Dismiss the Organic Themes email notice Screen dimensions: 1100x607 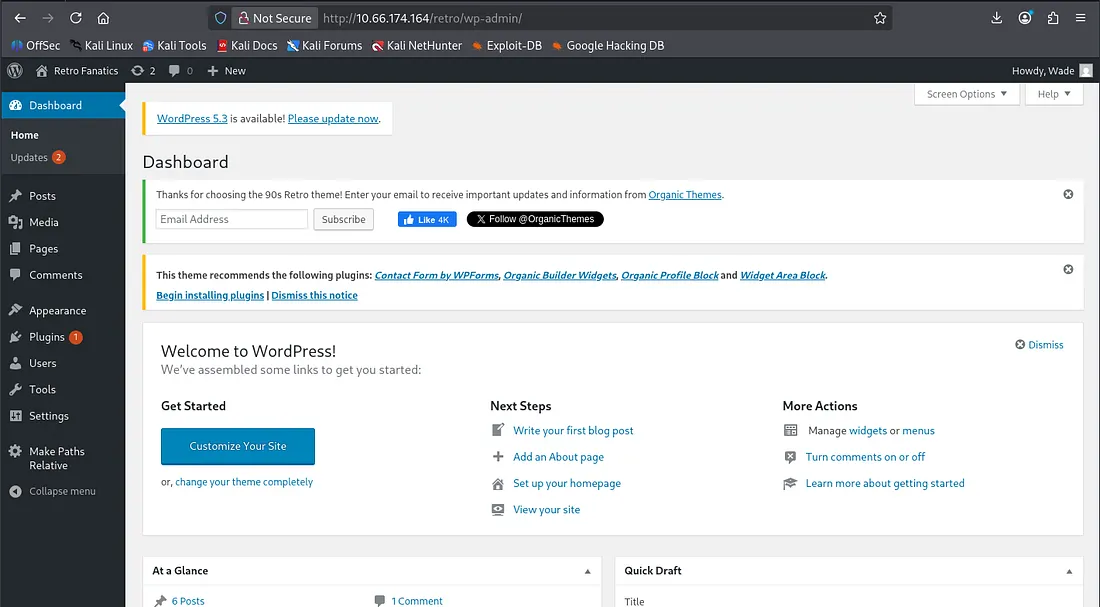[1068, 194]
